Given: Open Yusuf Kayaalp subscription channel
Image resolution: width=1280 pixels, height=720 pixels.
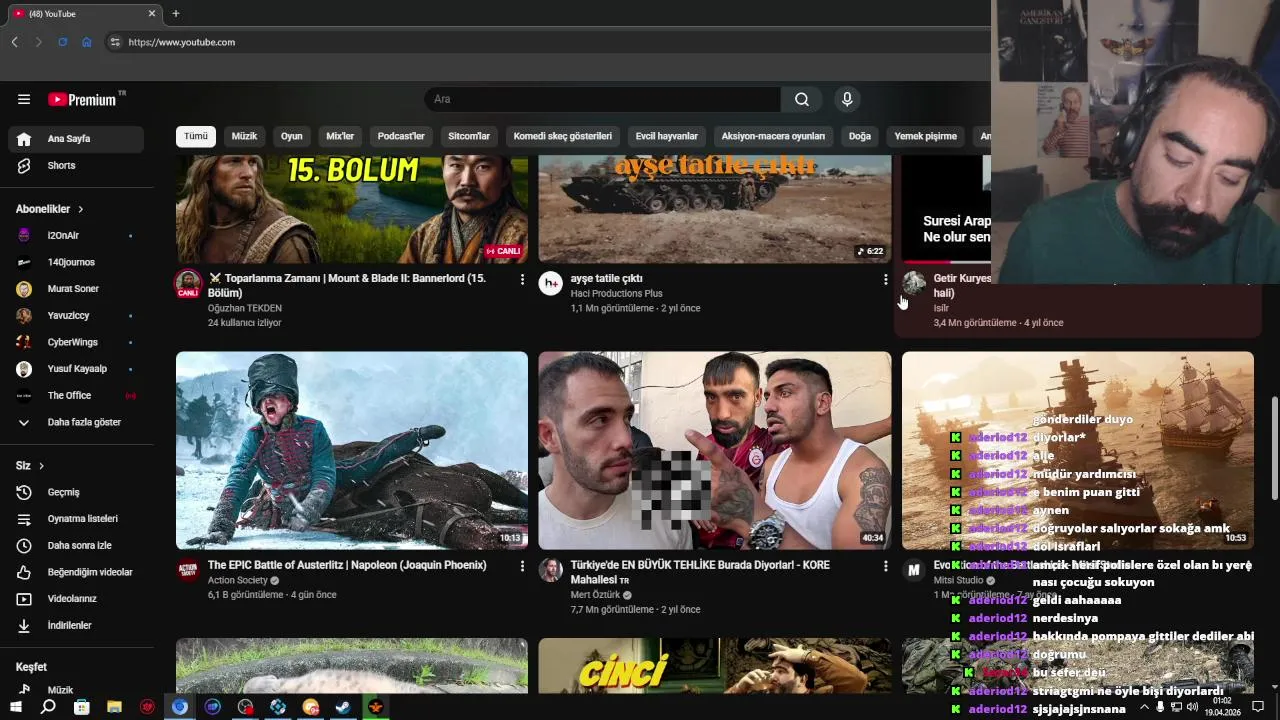Looking at the screenshot, I should [76, 369].
